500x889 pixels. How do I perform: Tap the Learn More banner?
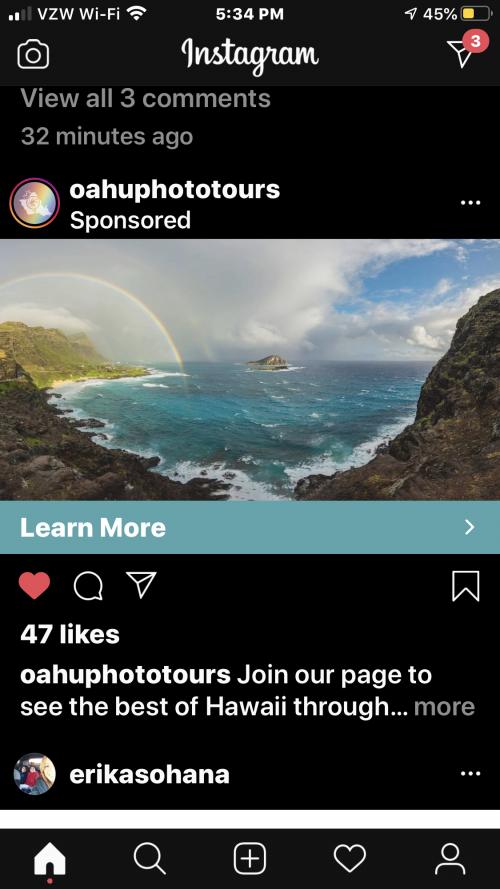pos(250,527)
